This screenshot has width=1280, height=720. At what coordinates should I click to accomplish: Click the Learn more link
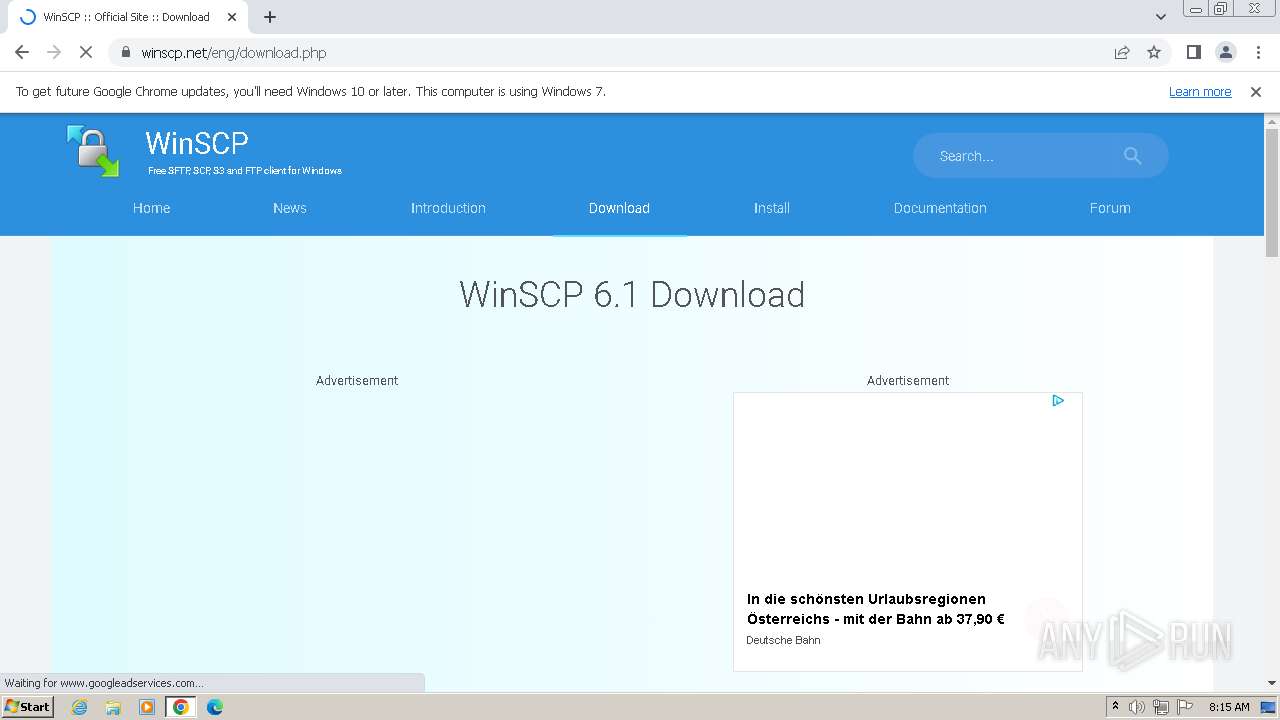coord(1200,92)
